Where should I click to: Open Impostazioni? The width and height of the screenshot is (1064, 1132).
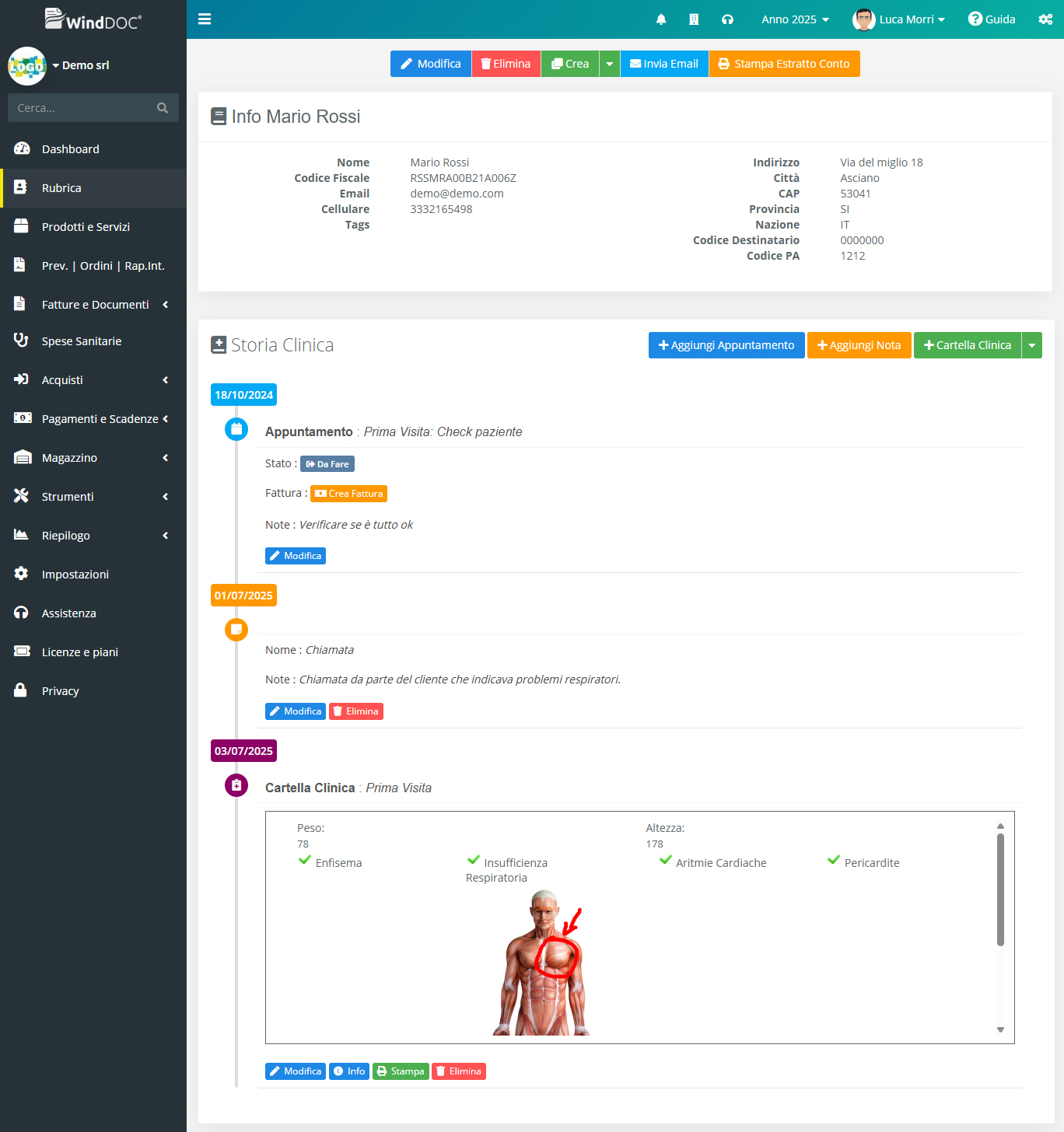[x=93, y=575]
